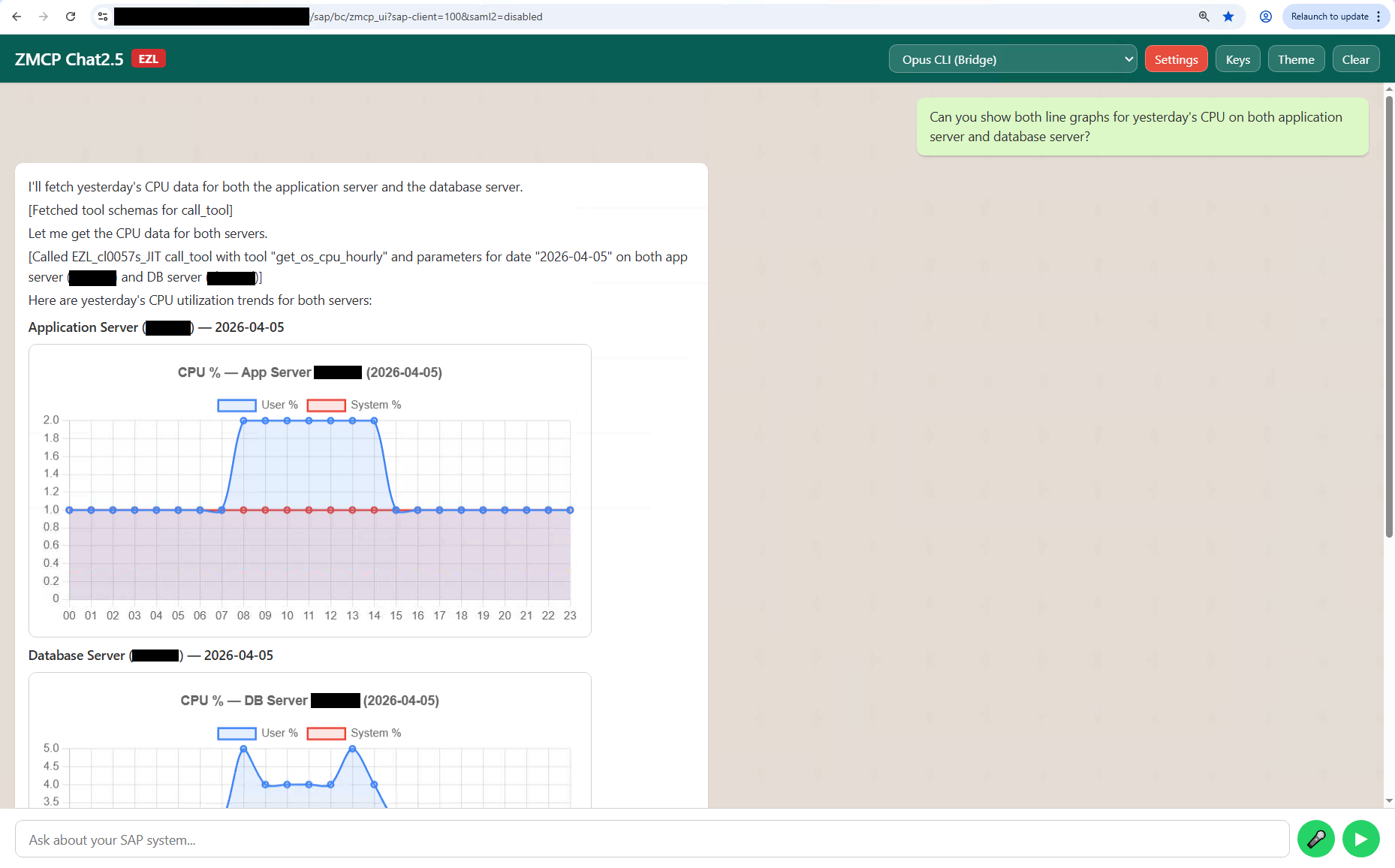Toggle System % legend in DB Server chart
The width and height of the screenshot is (1395, 868).
[354, 733]
